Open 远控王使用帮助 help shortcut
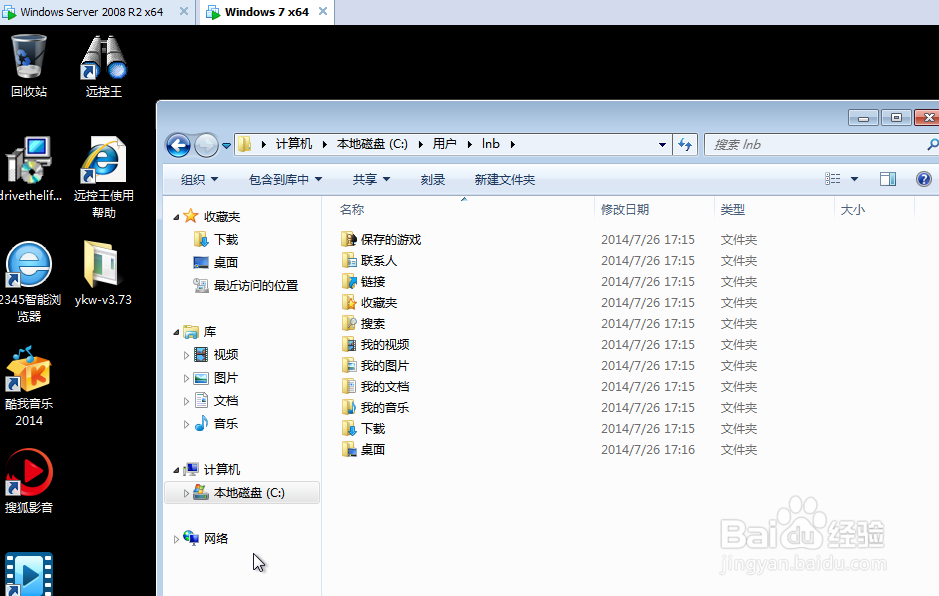The width and height of the screenshot is (939, 596). tap(104, 177)
